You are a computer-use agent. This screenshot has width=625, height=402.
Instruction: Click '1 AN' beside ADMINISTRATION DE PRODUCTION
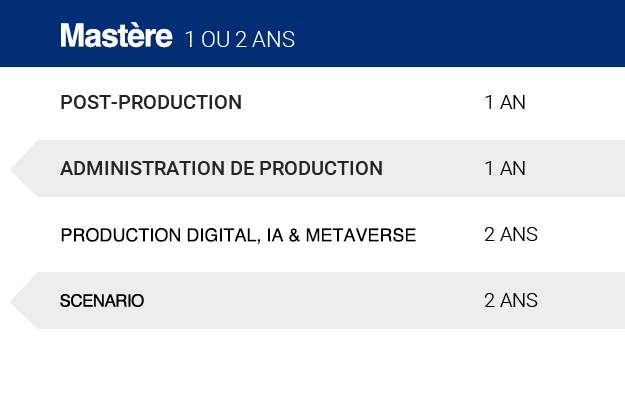pyautogui.click(x=505, y=168)
